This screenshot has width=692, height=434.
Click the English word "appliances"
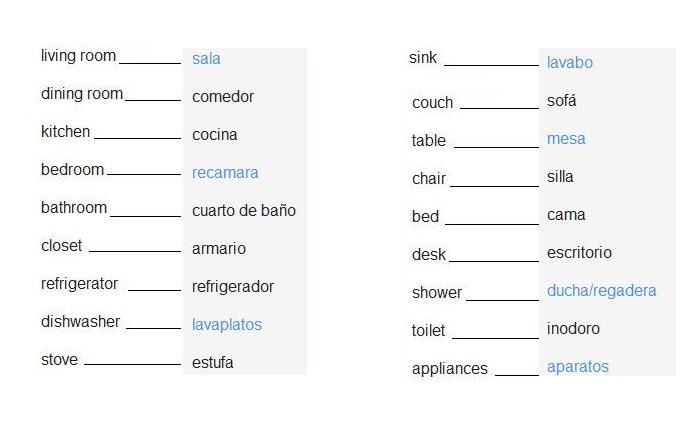coord(450,369)
